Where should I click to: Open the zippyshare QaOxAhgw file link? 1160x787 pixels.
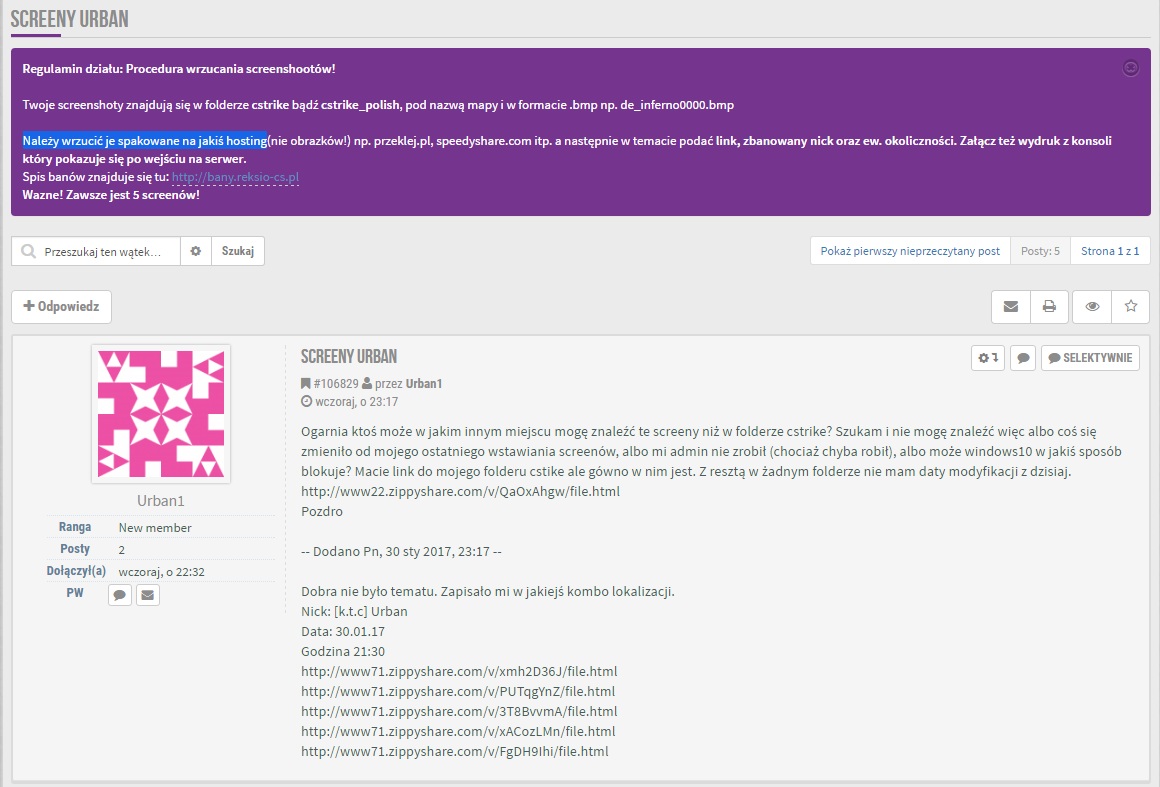[x=460, y=491]
